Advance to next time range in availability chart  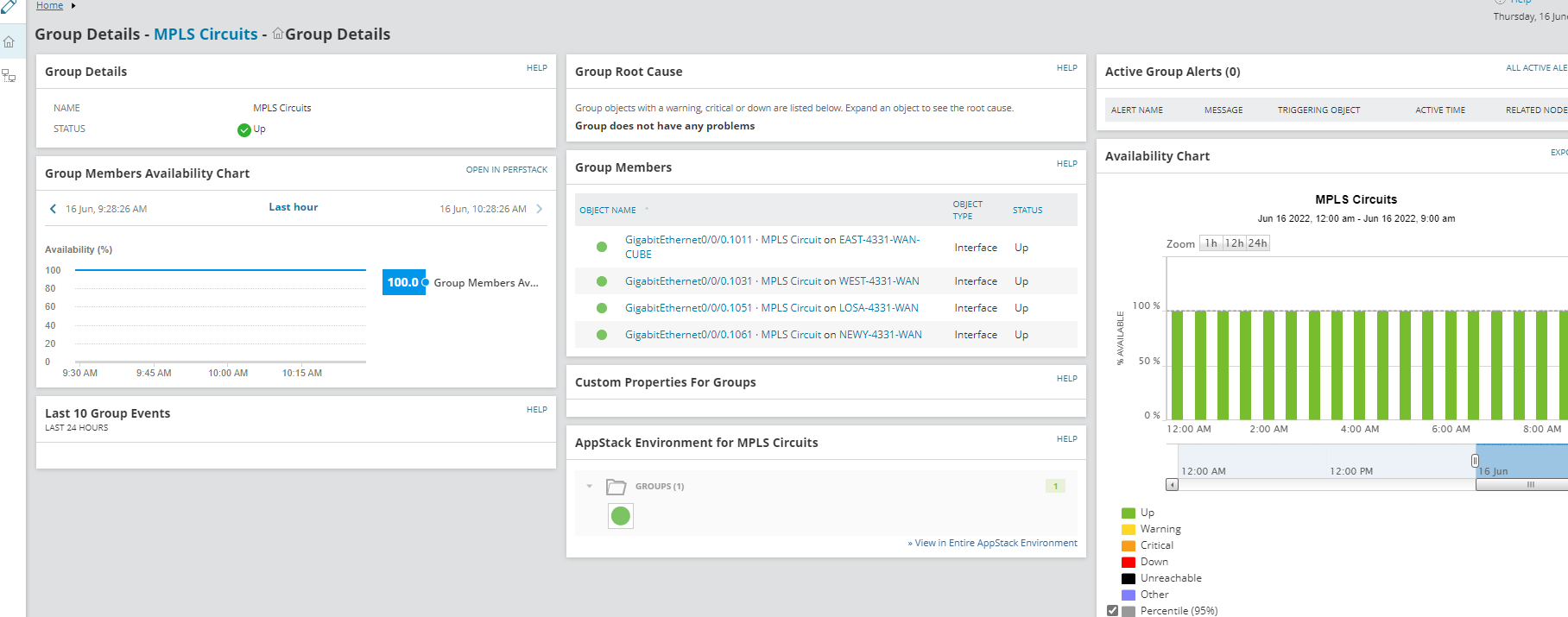point(540,209)
